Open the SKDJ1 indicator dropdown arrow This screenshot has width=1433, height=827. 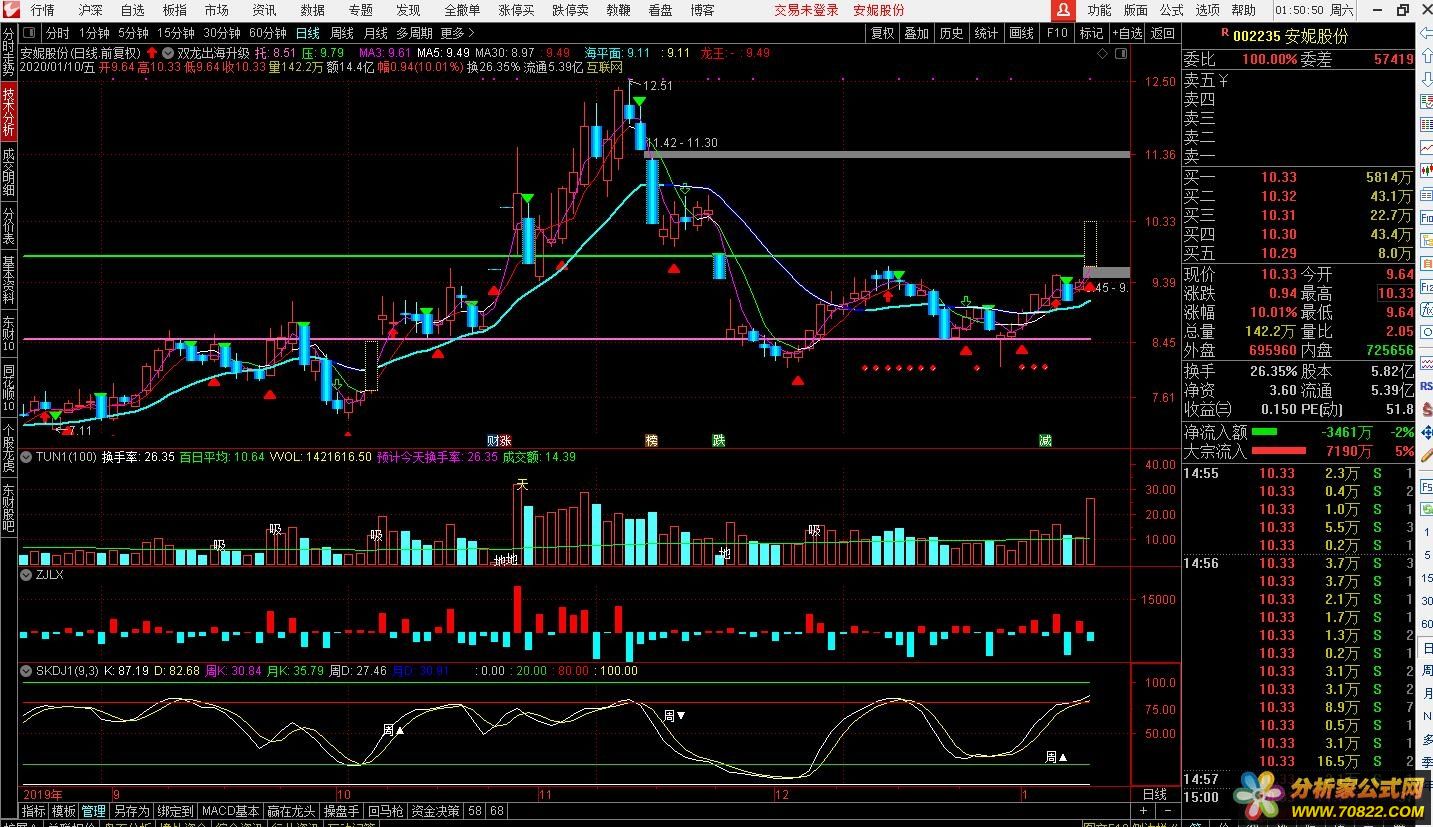(x=27, y=671)
